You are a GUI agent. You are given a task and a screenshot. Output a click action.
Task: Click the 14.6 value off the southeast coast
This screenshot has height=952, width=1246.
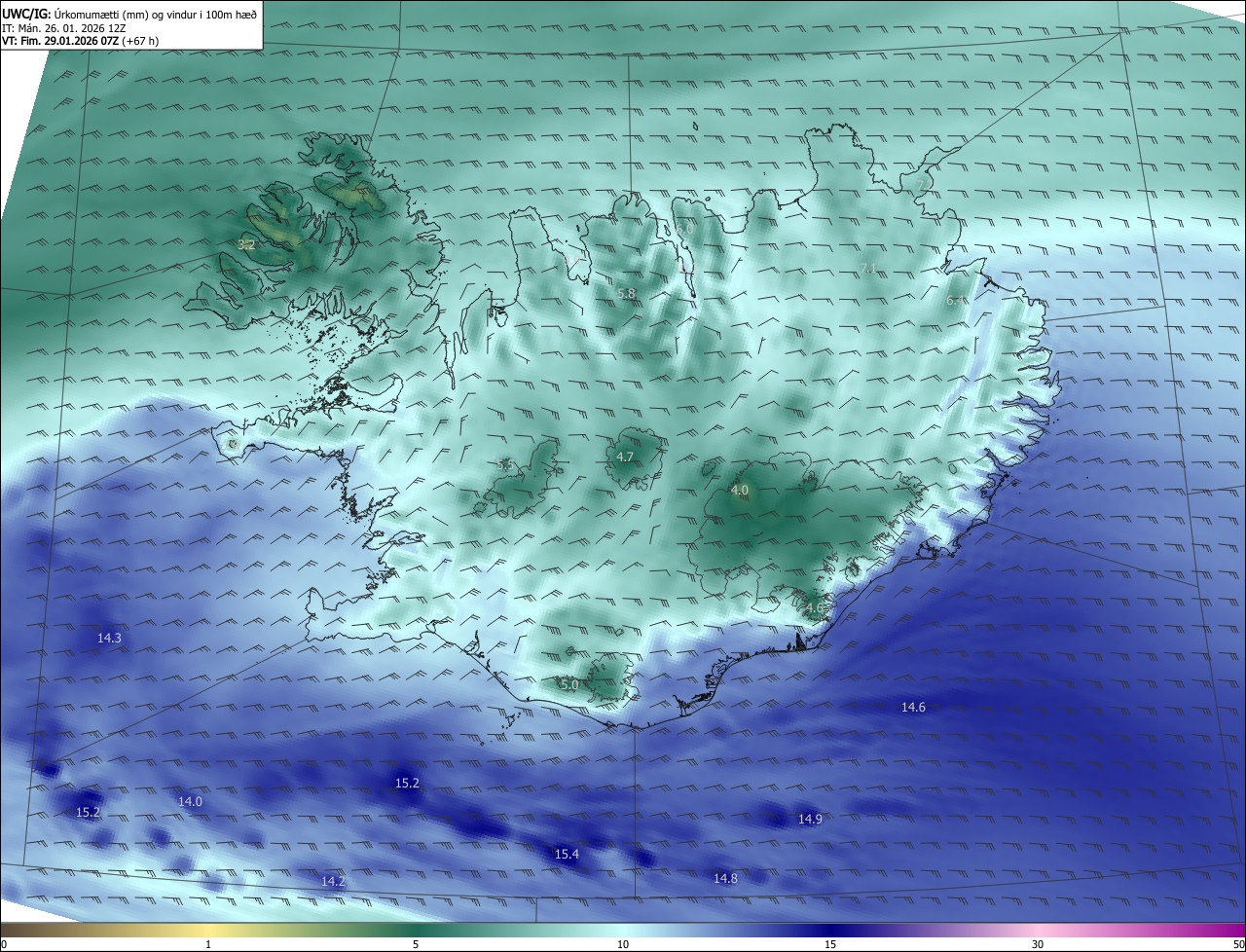coord(913,707)
